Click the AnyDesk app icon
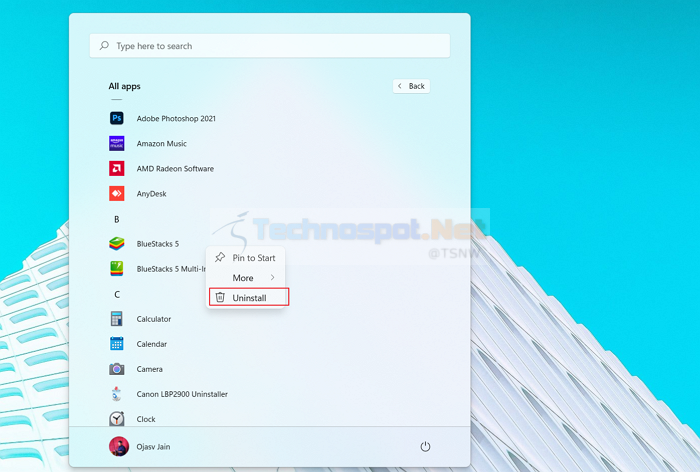Screen dimensions: 700x472 click(117, 193)
